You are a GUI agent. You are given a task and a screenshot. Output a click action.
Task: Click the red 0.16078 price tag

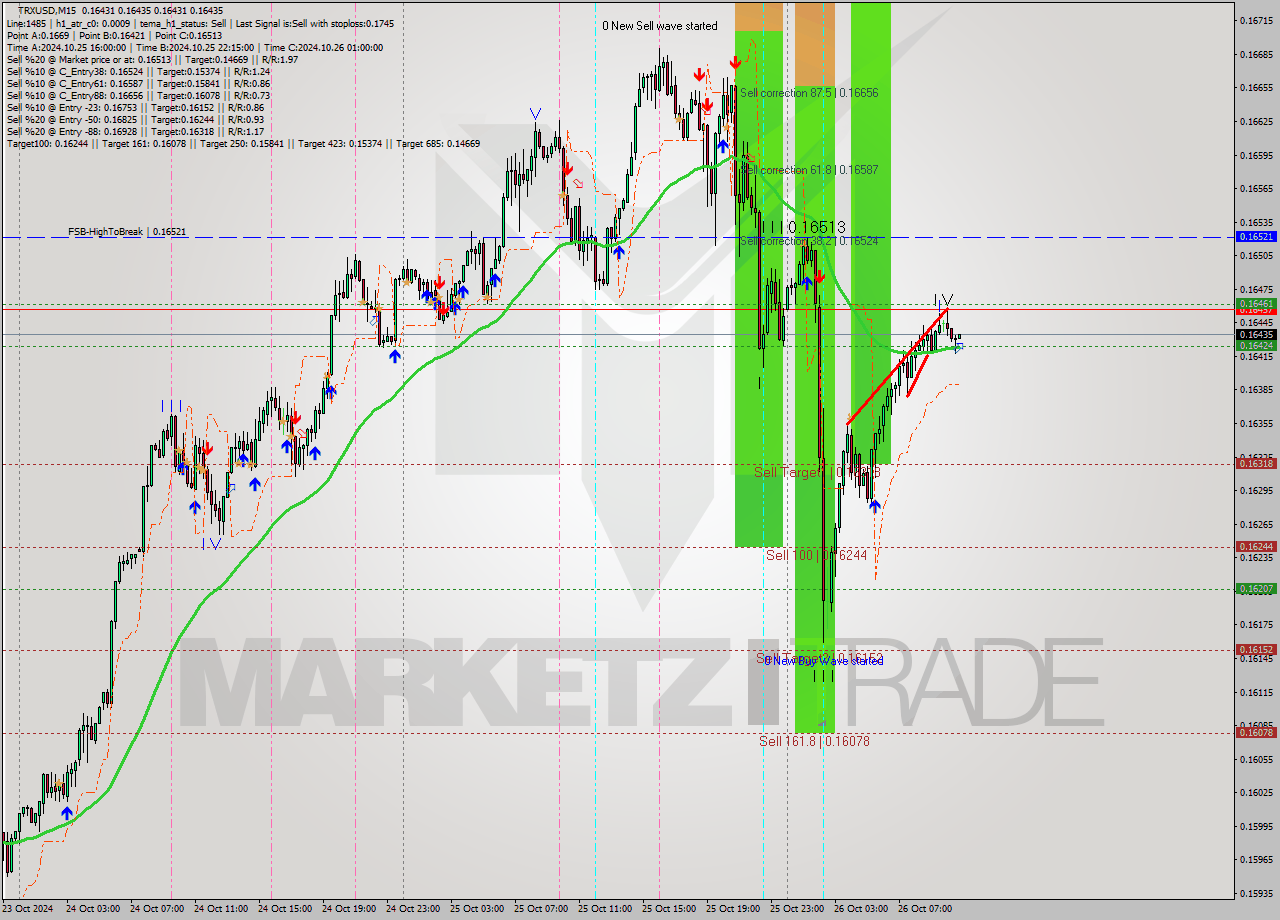click(1256, 733)
